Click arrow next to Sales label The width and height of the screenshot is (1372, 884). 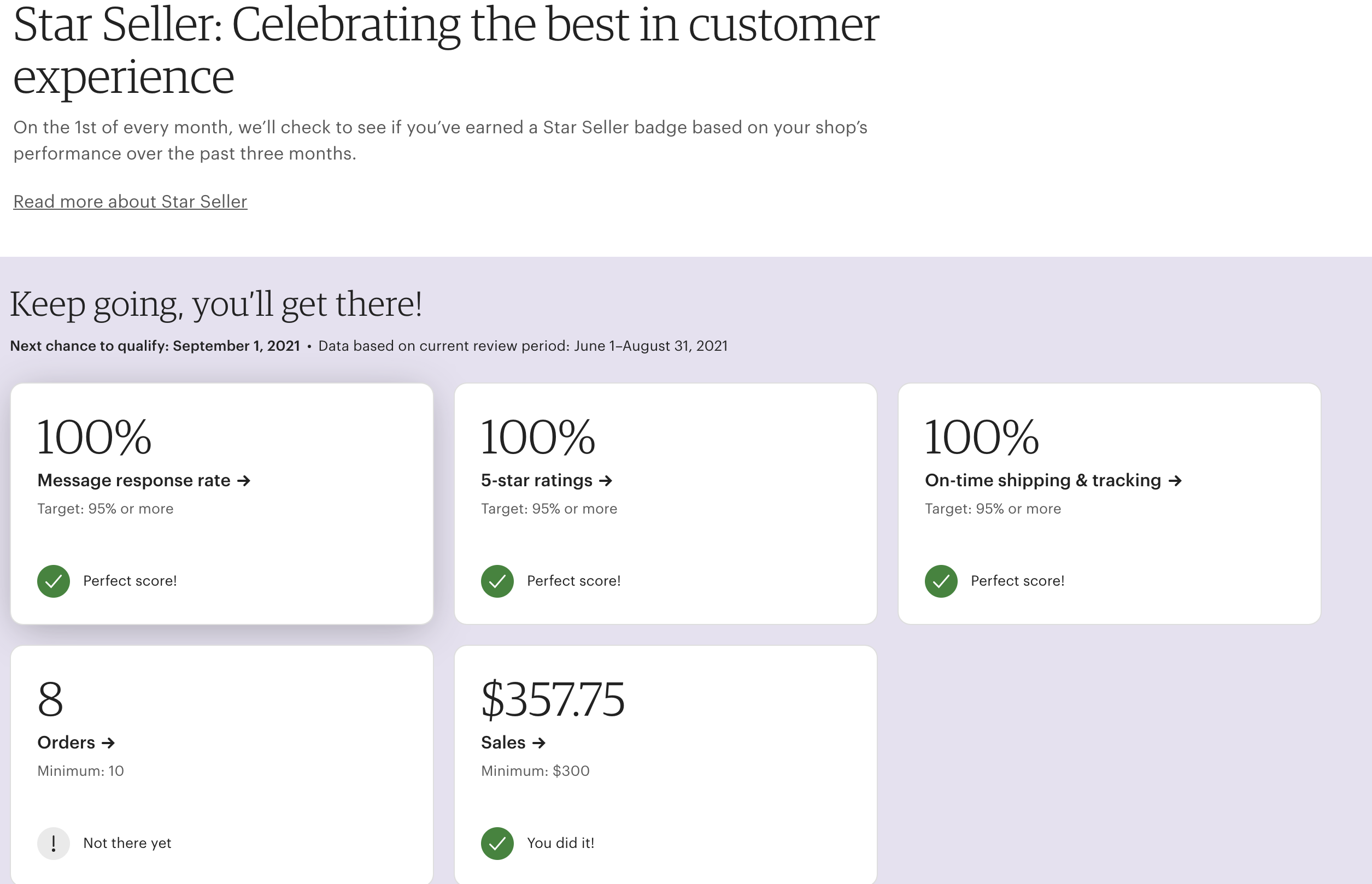point(539,743)
